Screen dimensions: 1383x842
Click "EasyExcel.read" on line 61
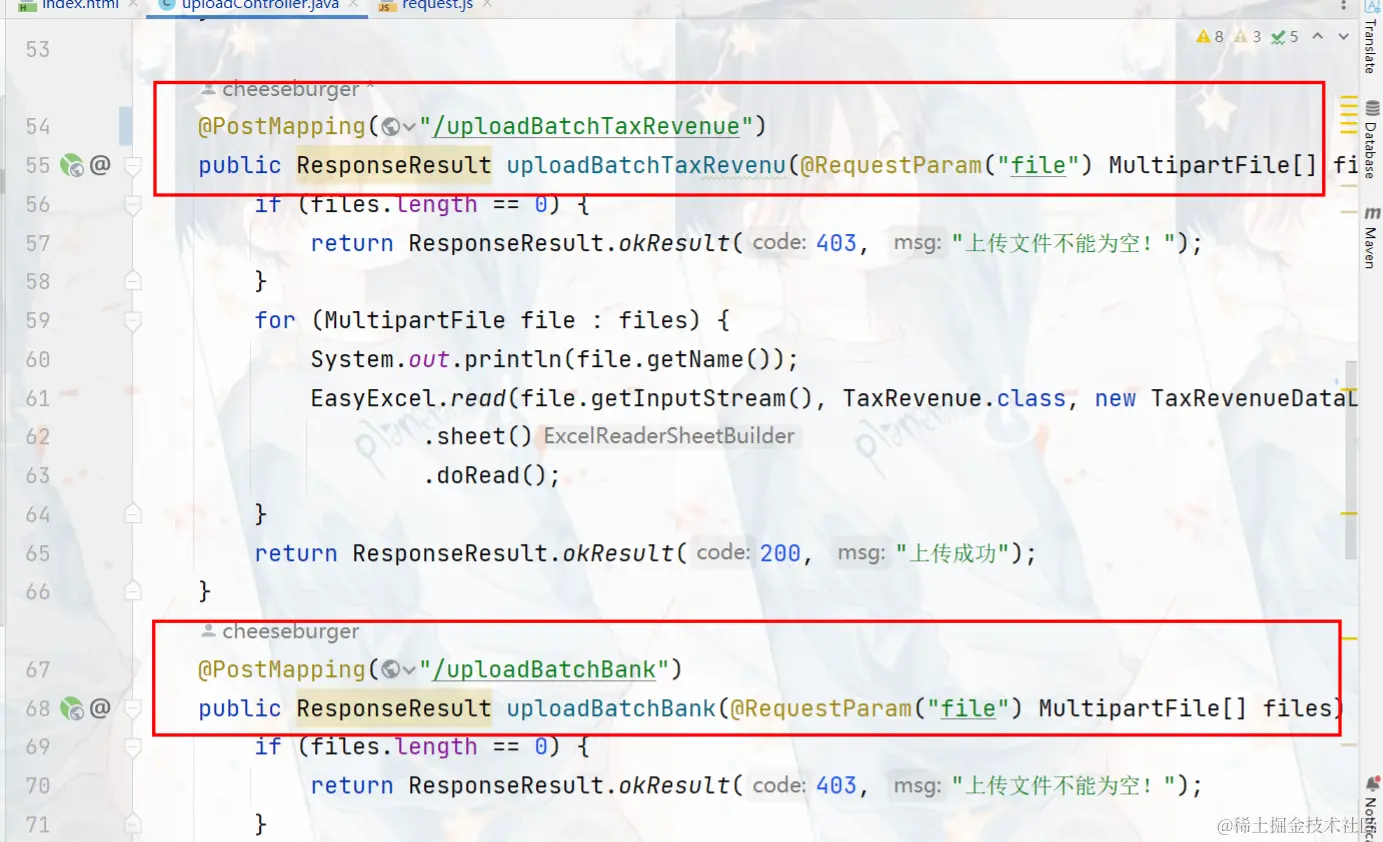coord(408,399)
